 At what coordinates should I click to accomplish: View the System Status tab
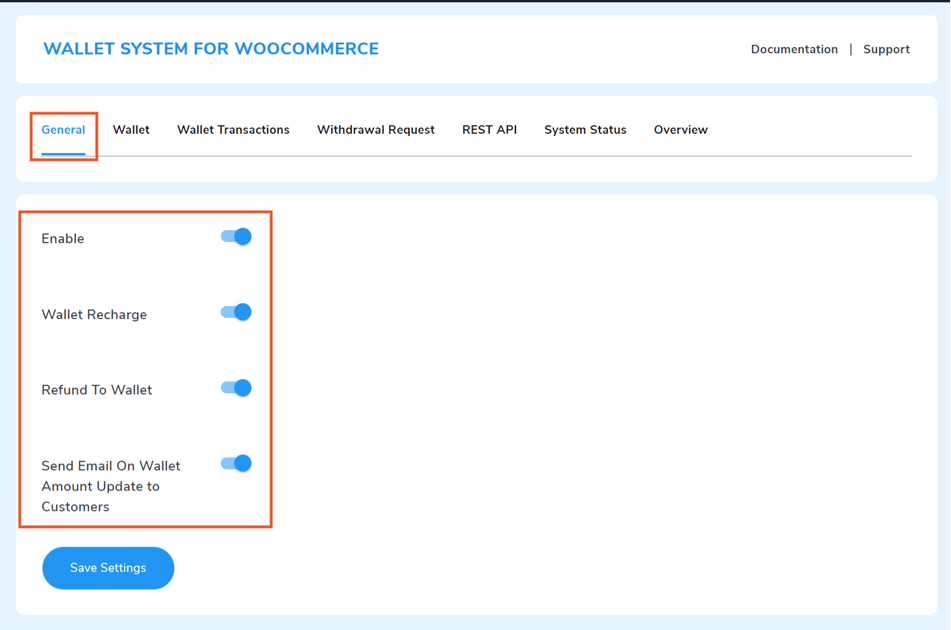[585, 130]
